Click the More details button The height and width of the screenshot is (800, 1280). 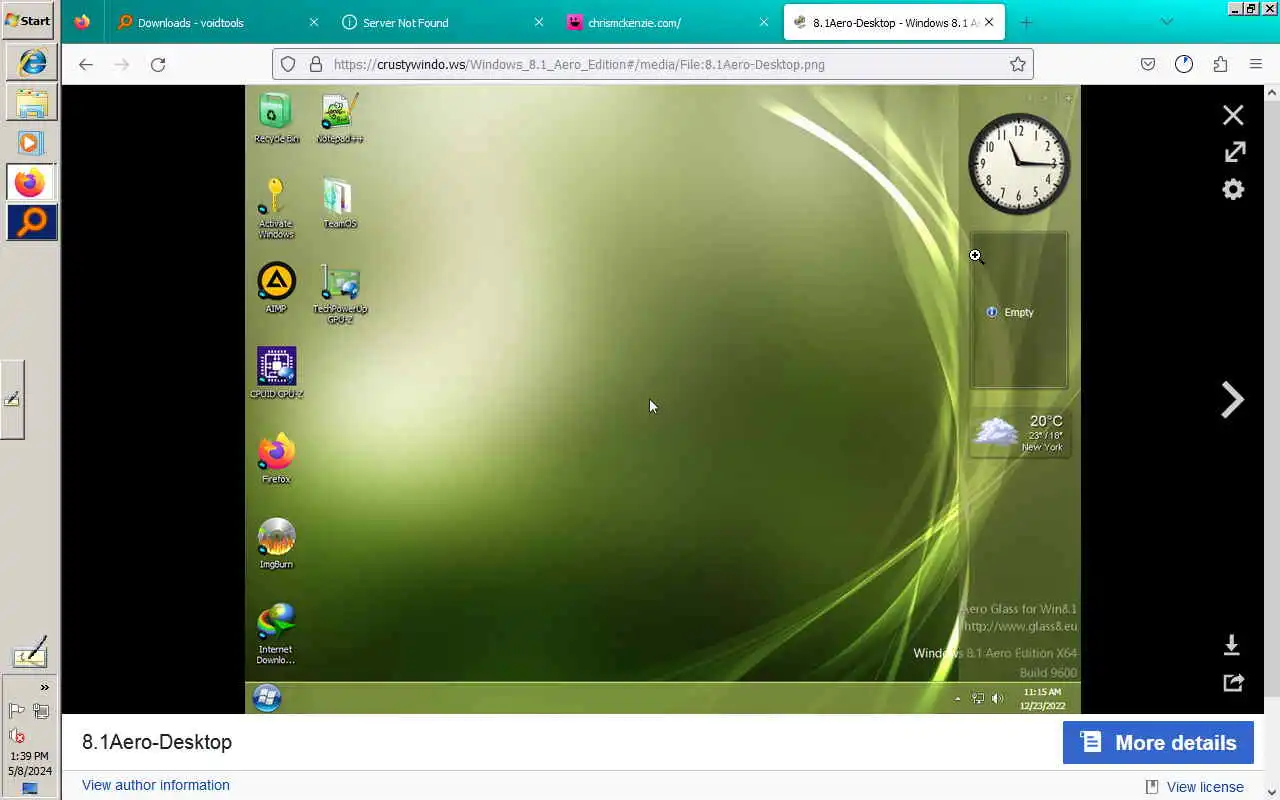coord(1158,743)
